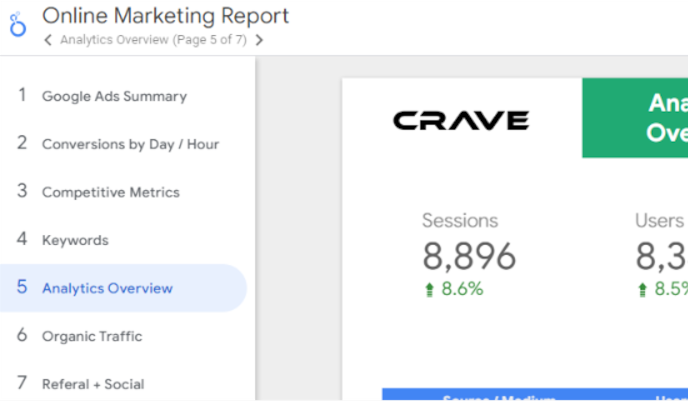
Task: Select the Sessions 8,896 scorecard
Action: (x=469, y=254)
